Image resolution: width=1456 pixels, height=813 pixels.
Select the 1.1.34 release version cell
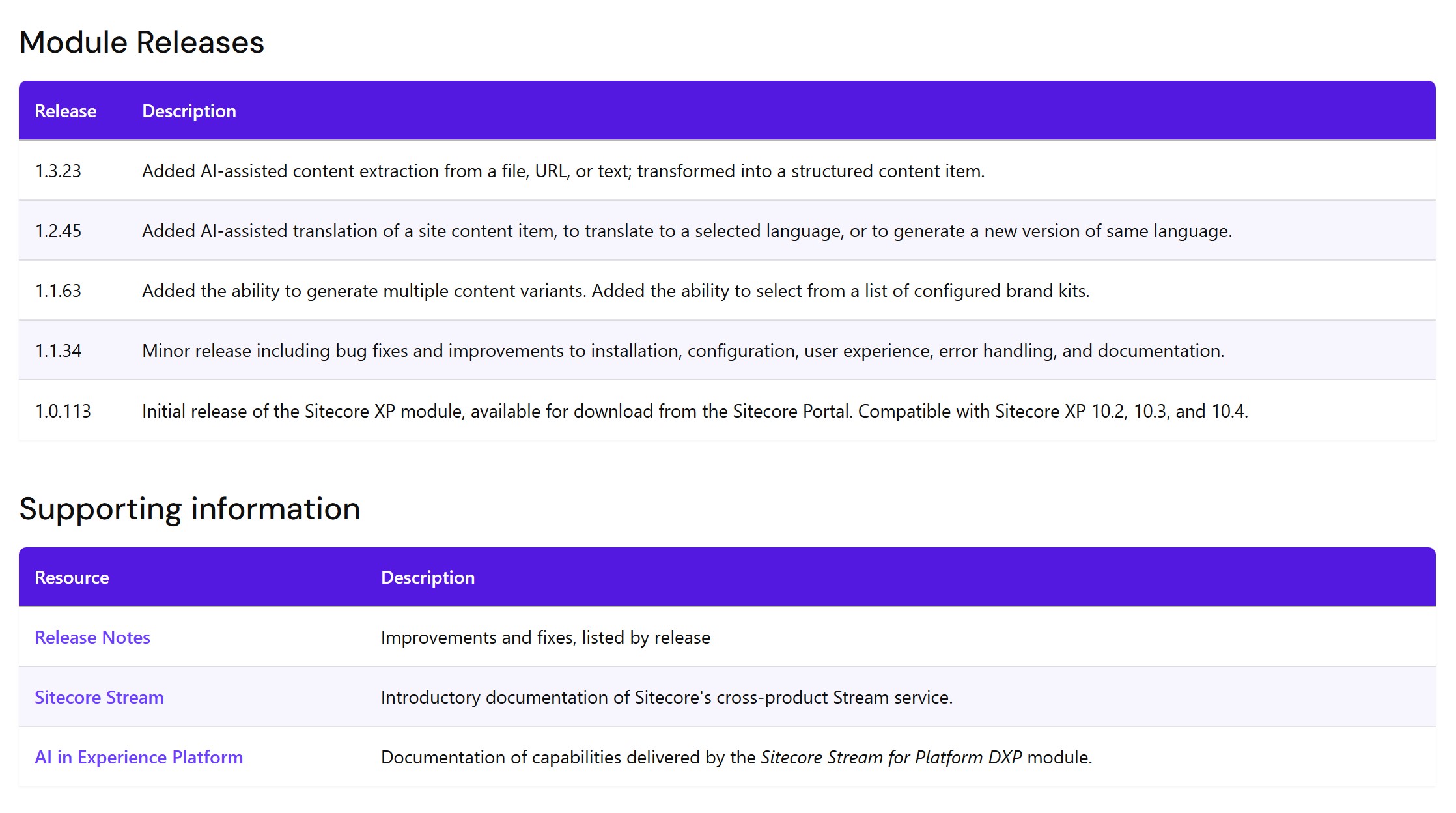[58, 351]
